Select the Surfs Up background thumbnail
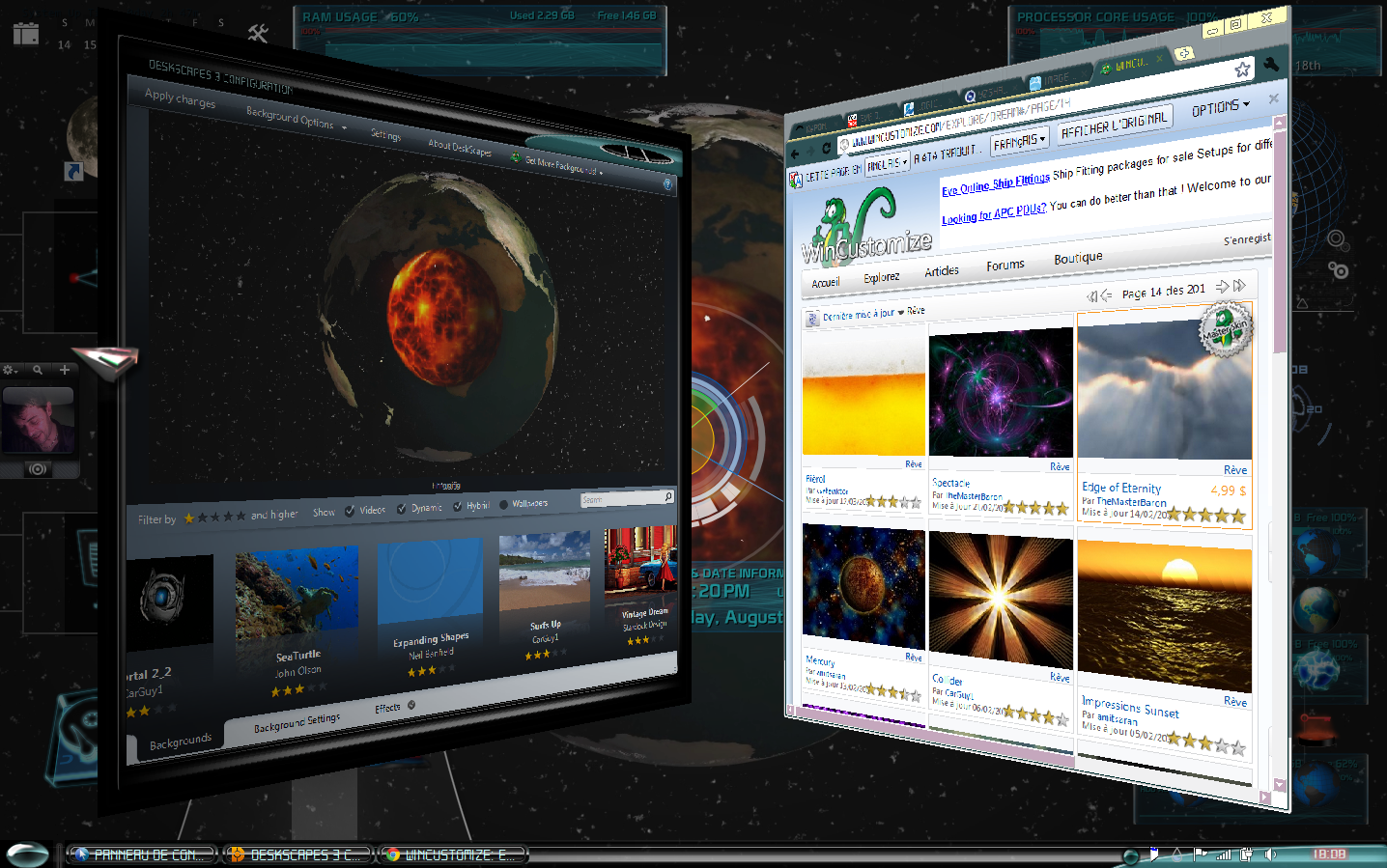 click(545, 571)
